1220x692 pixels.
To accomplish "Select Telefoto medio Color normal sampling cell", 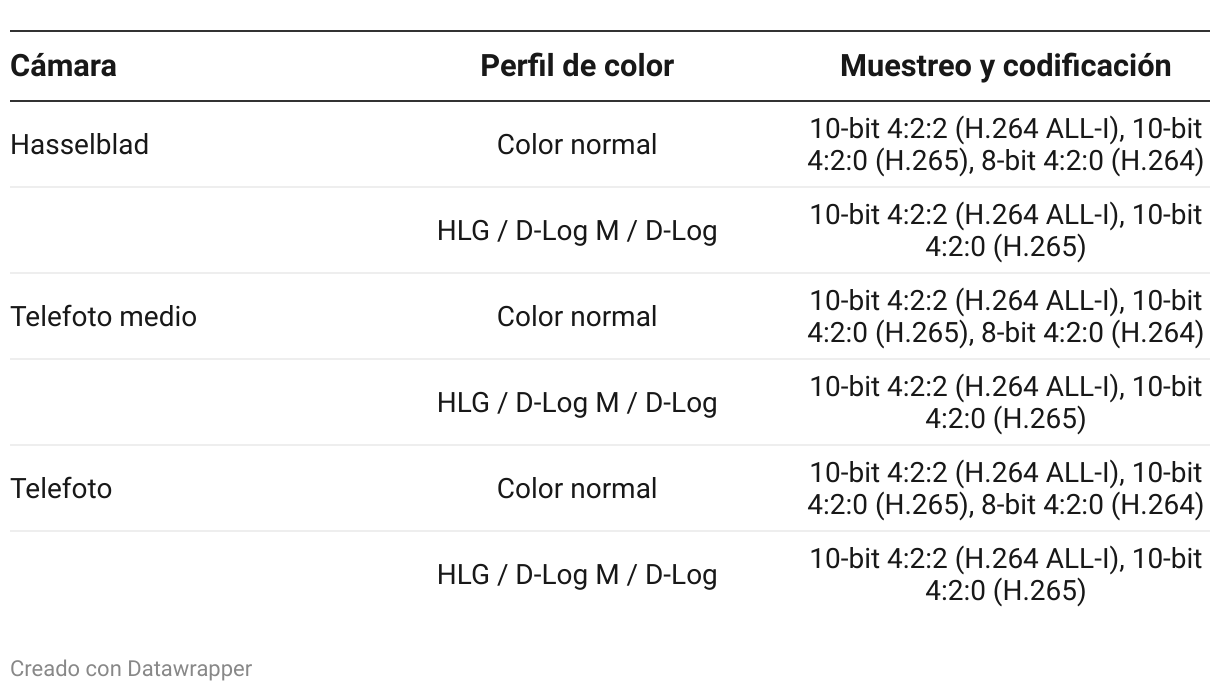I will pos(1005,317).
